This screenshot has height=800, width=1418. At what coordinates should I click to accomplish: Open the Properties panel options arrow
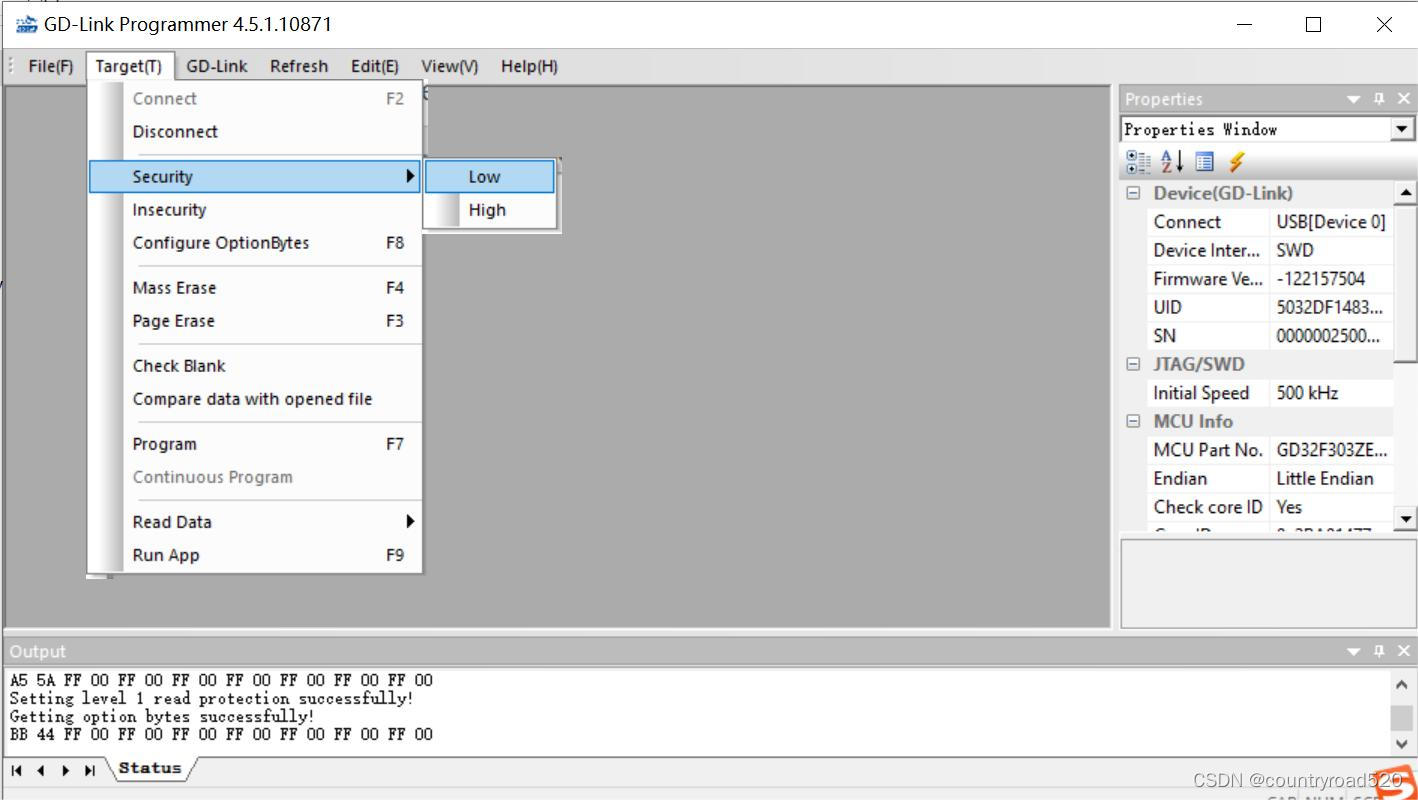[x=1354, y=98]
